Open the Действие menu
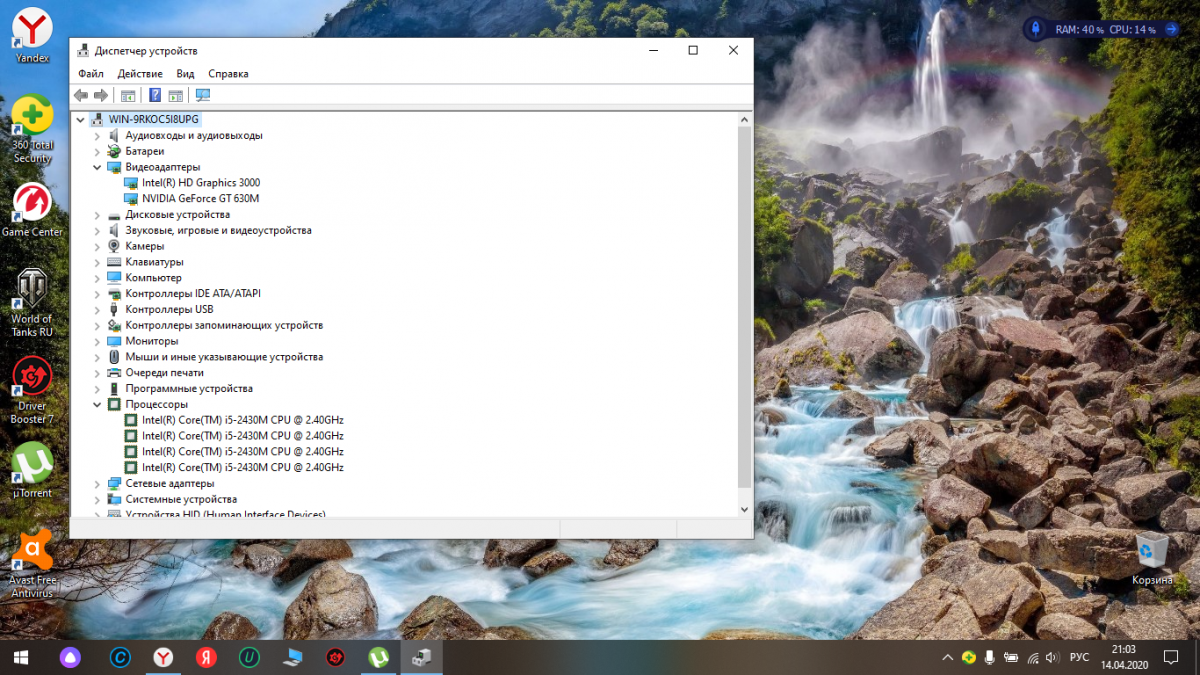 point(140,74)
